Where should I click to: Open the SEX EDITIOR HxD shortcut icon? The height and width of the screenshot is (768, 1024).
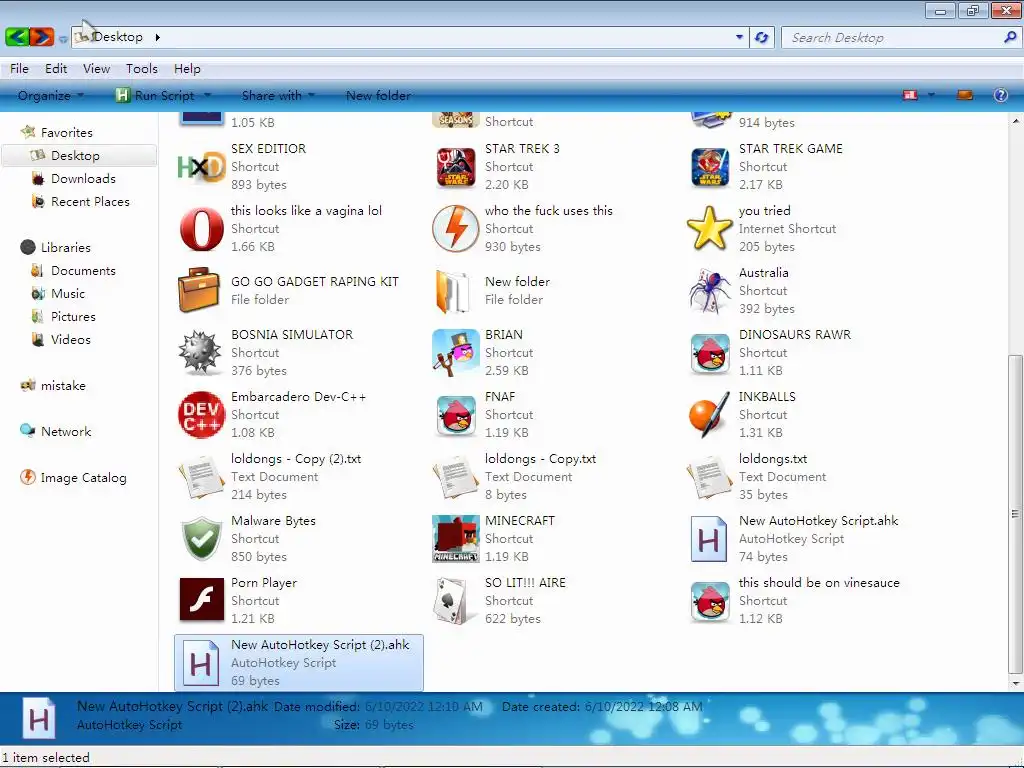coord(201,167)
